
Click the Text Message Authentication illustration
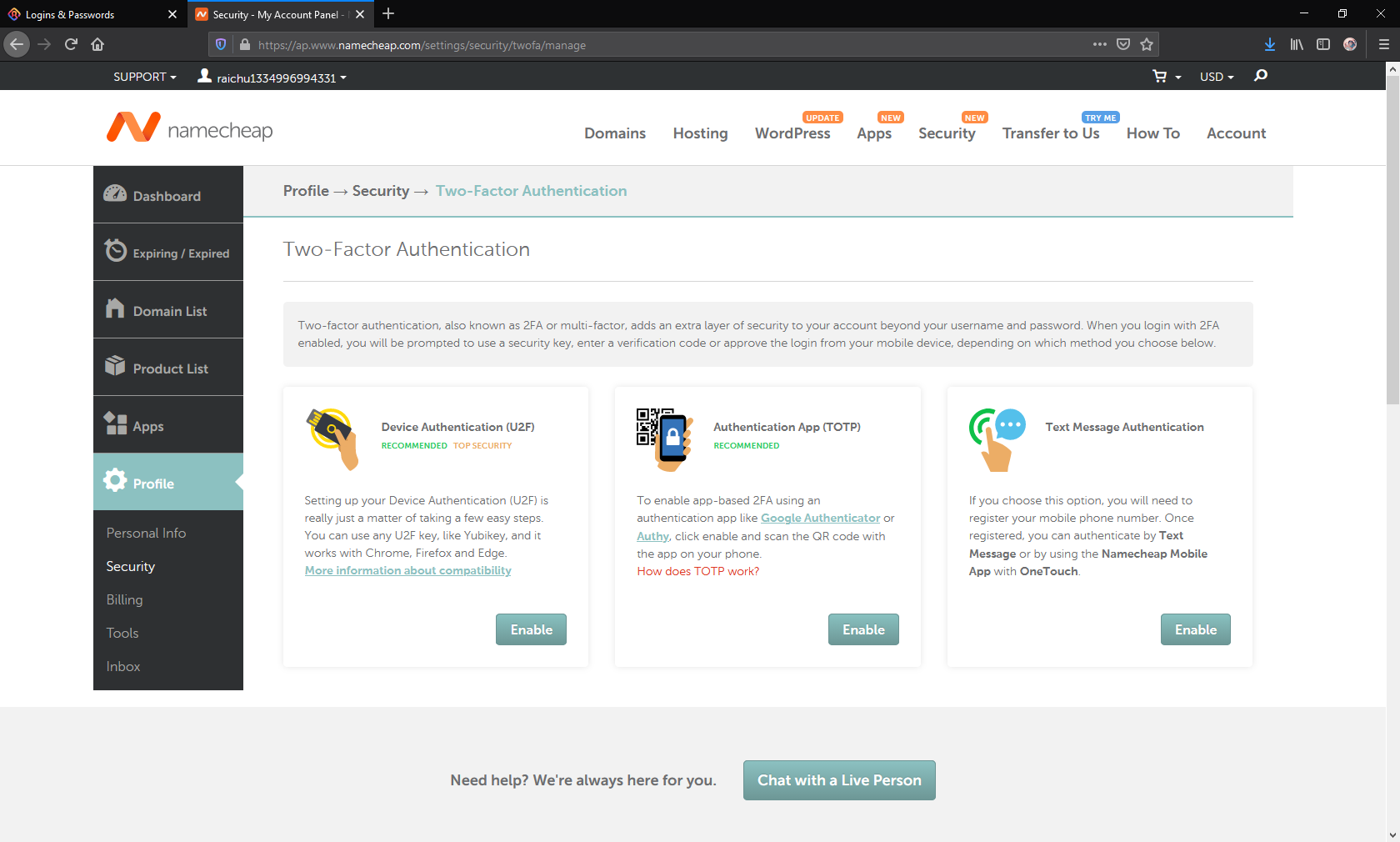(x=997, y=439)
